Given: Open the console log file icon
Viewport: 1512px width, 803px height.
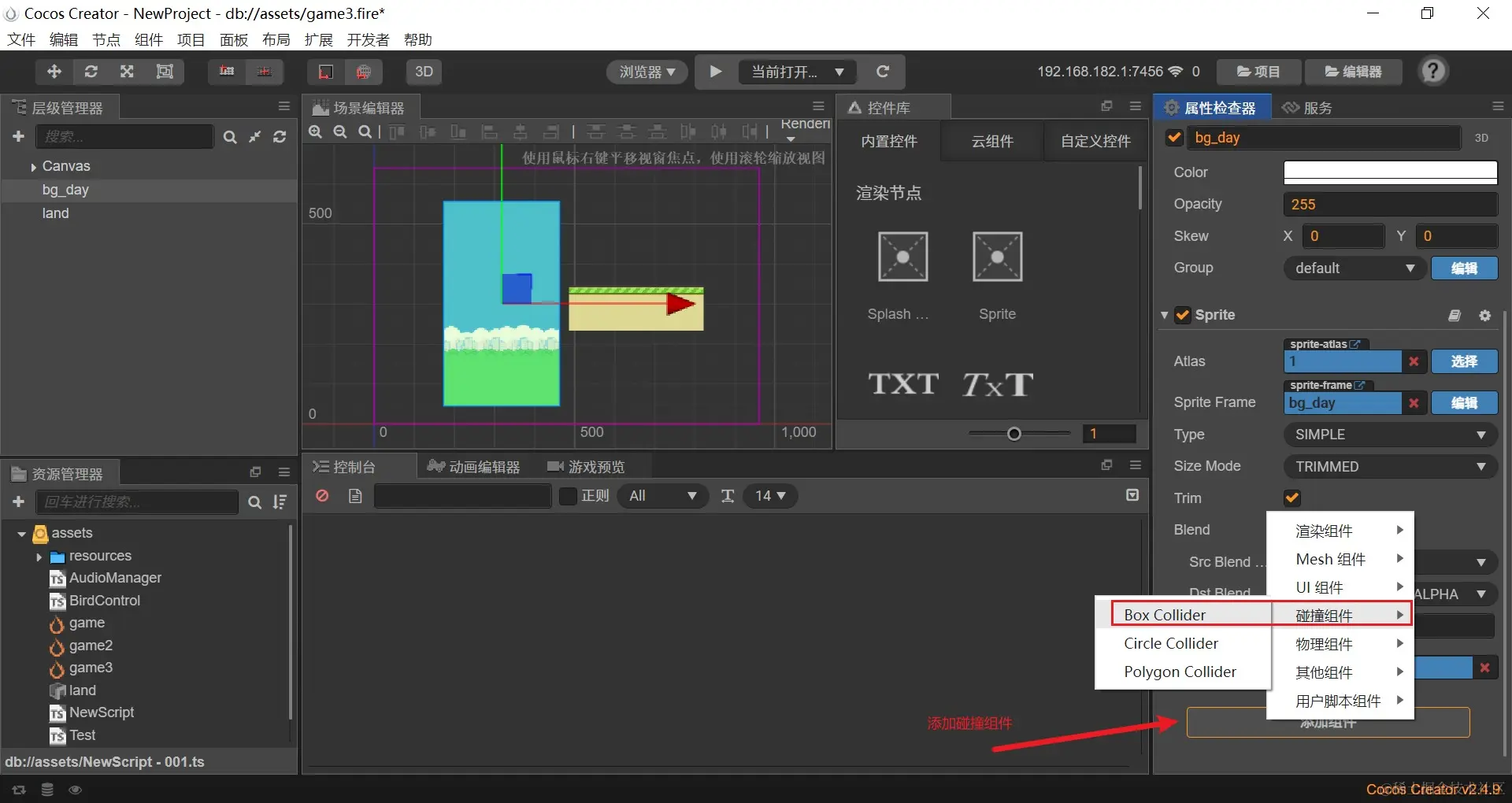Looking at the screenshot, I should [355, 495].
